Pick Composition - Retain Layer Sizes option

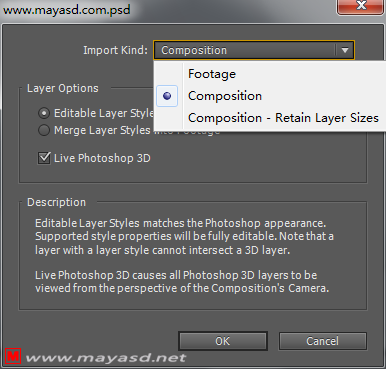[283, 118]
